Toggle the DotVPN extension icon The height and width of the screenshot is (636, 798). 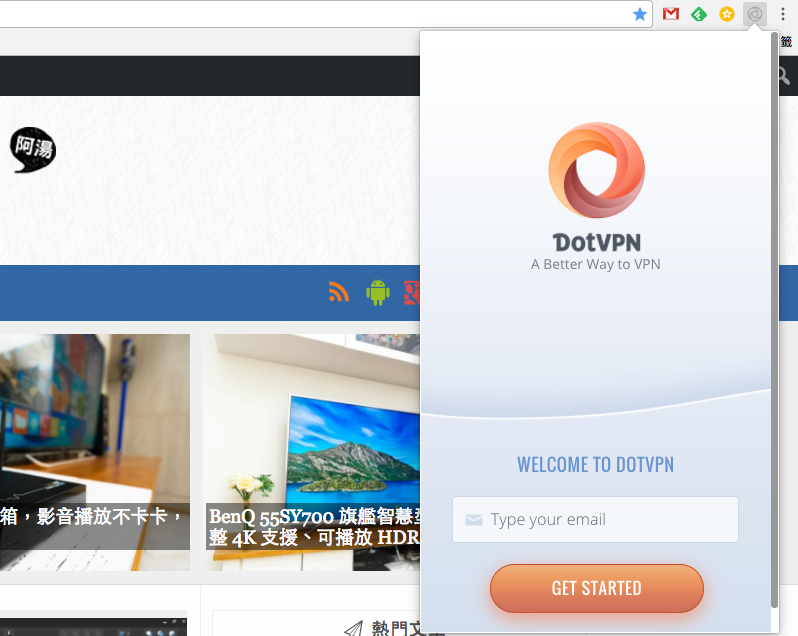[755, 14]
